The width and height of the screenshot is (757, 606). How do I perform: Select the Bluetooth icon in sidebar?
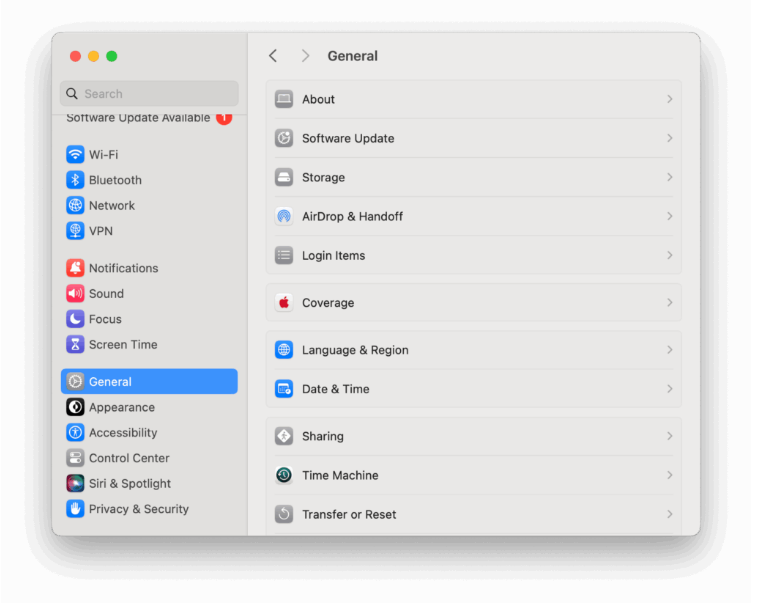[75, 180]
